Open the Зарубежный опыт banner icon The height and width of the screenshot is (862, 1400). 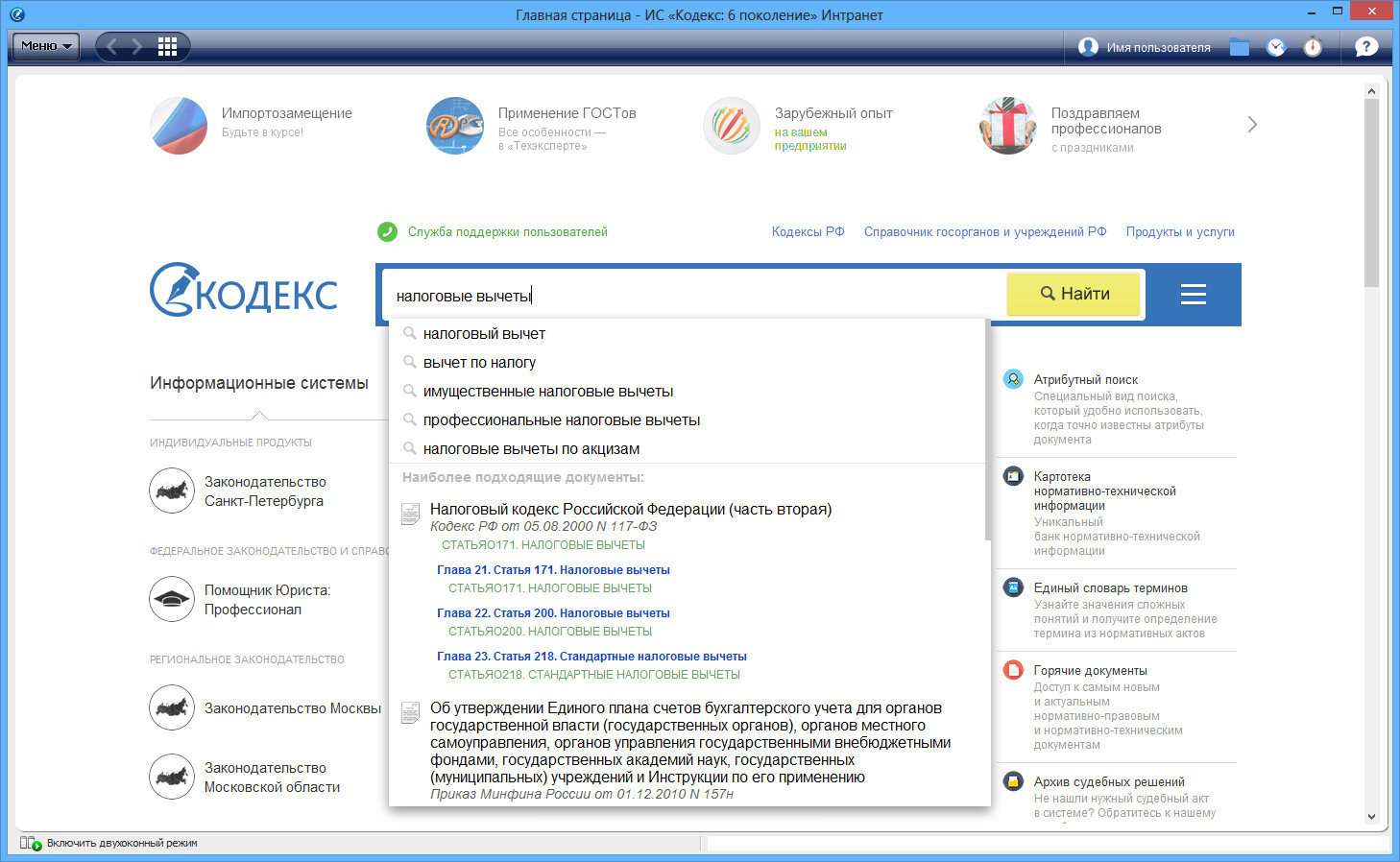(732, 126)
